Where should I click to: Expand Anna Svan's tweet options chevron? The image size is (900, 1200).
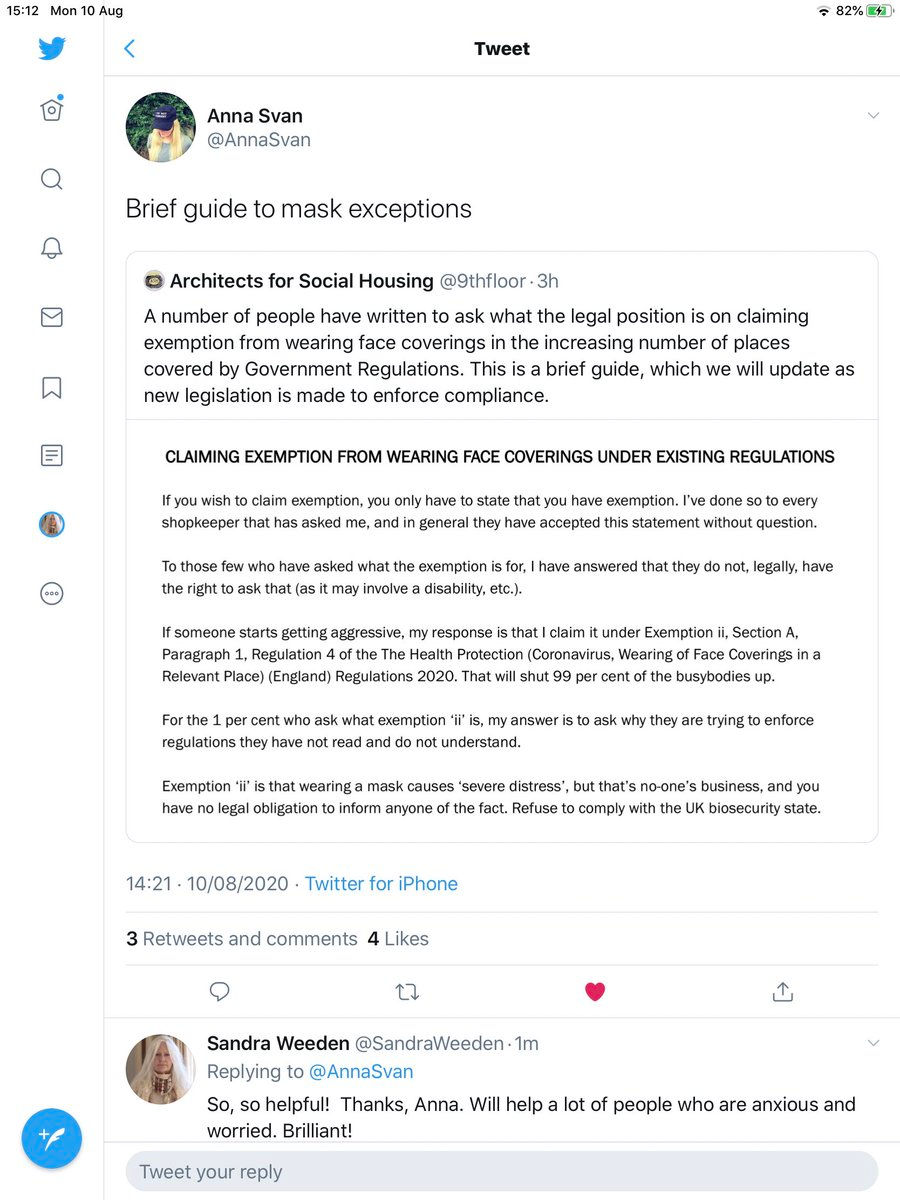point(873,116)
